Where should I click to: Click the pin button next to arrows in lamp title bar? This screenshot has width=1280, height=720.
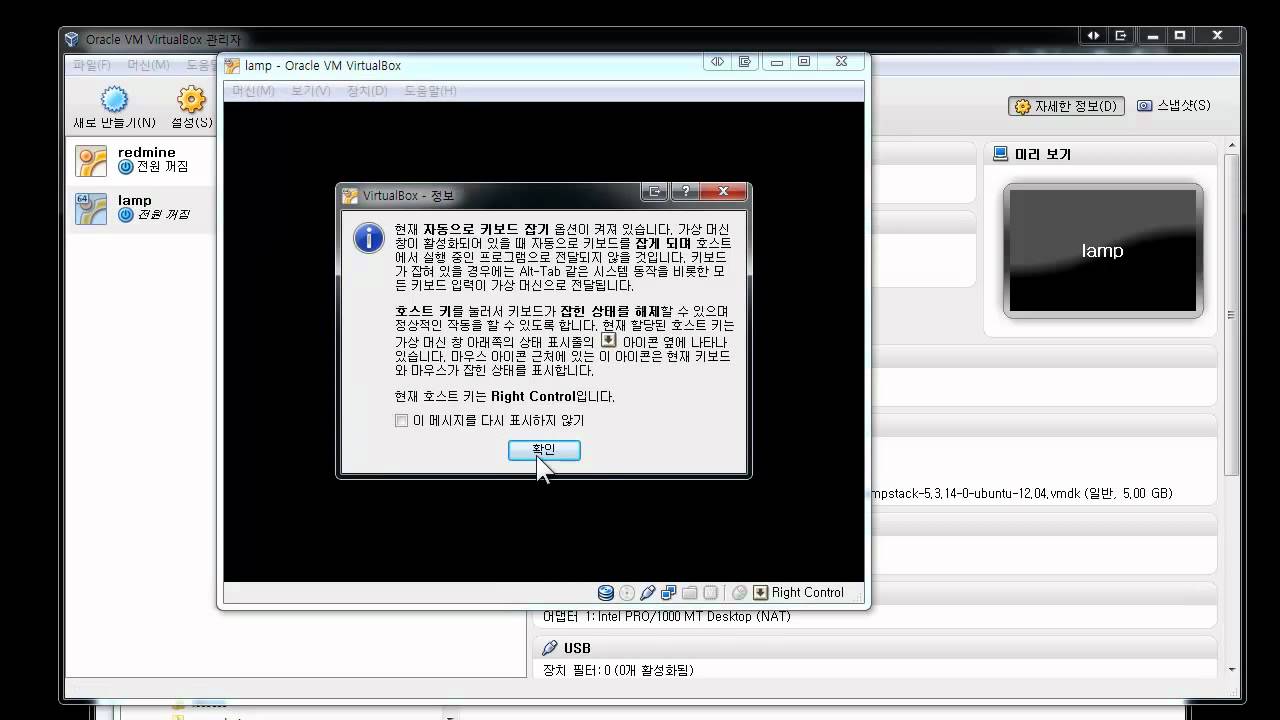[x=744, y=62]
